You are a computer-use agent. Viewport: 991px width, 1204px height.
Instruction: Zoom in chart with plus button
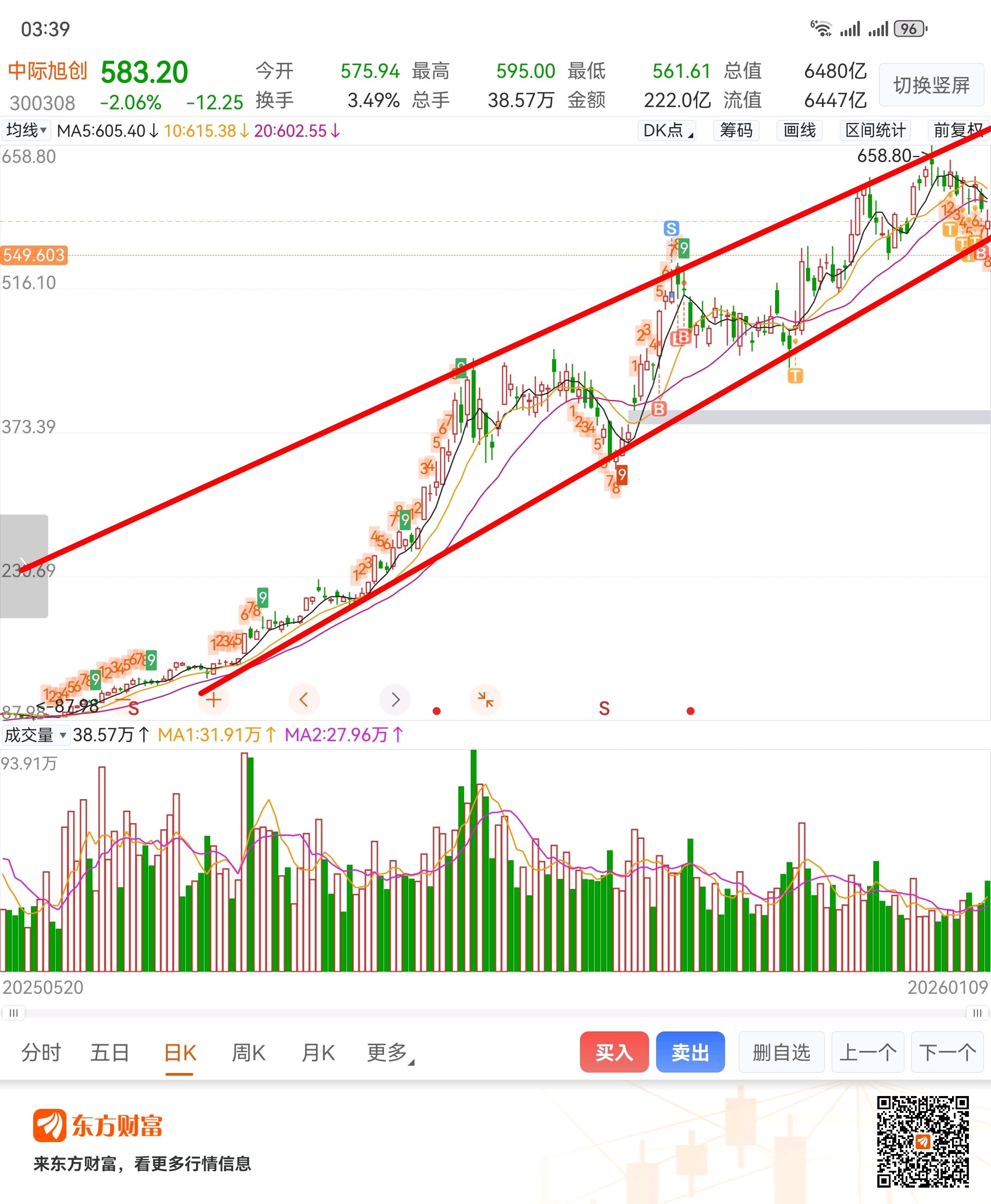pyautogui.click(x=214, y=699)
